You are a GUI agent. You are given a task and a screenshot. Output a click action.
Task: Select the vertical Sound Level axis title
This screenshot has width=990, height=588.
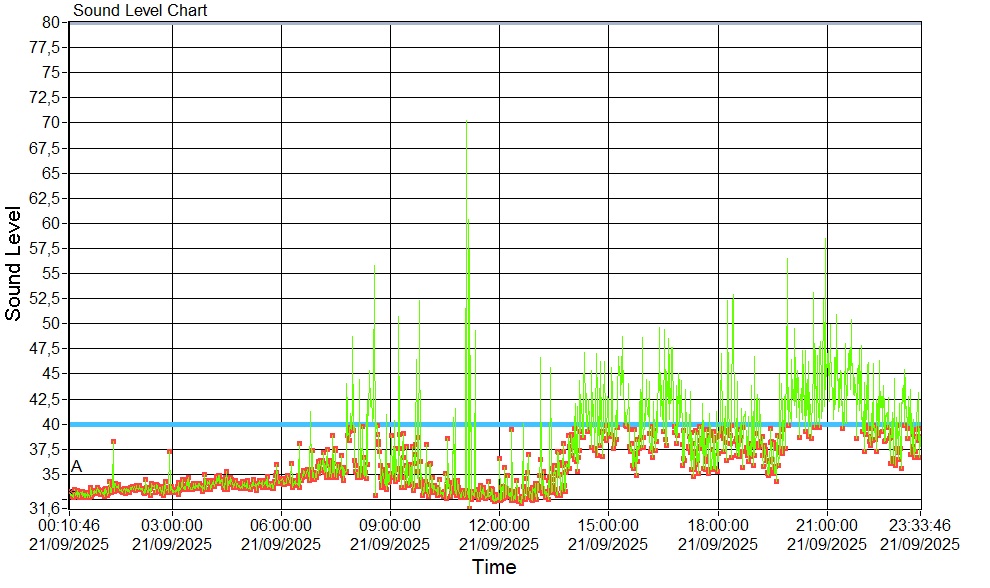click(x=14, y=264)
